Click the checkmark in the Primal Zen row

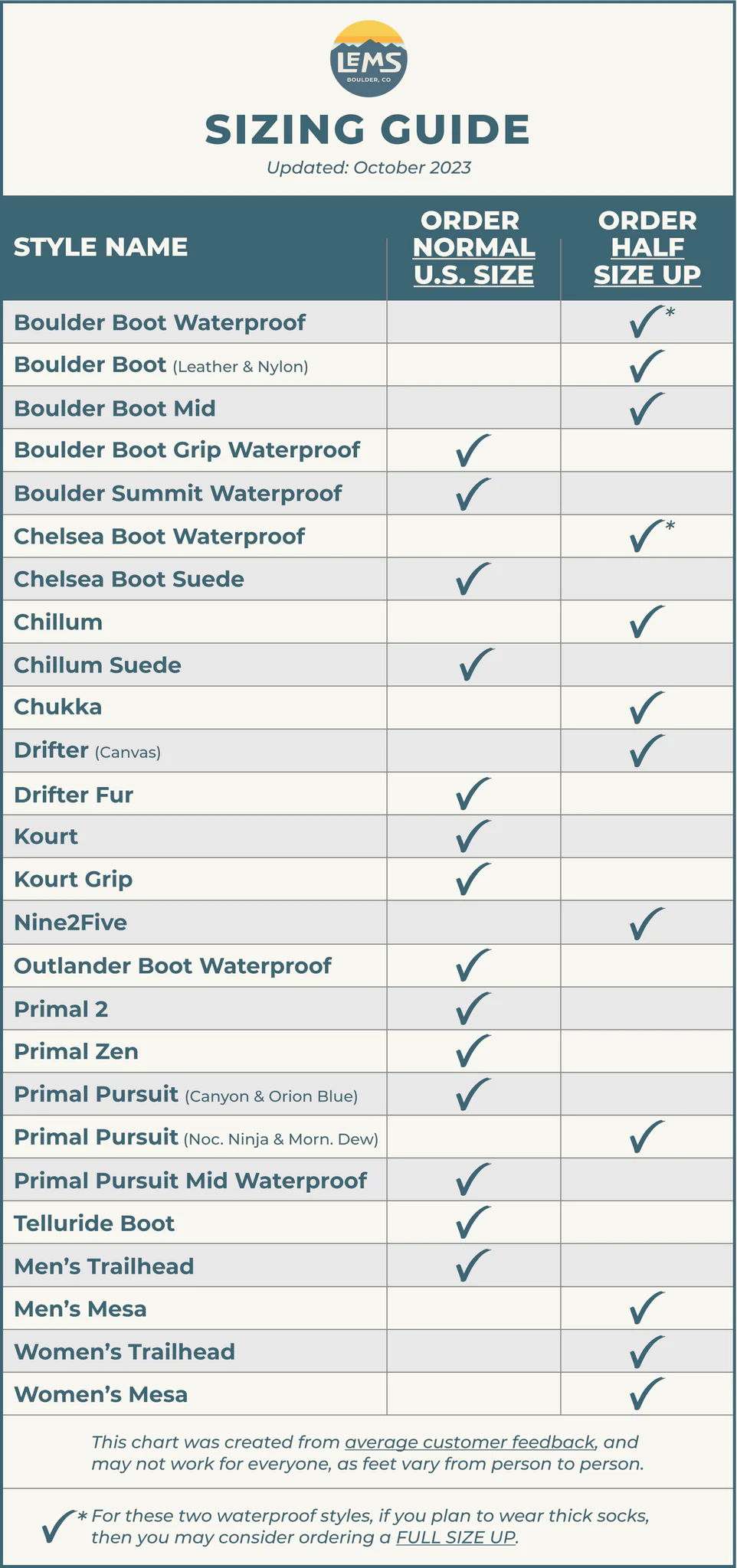pyautogui.click(x=473, y=1051)
